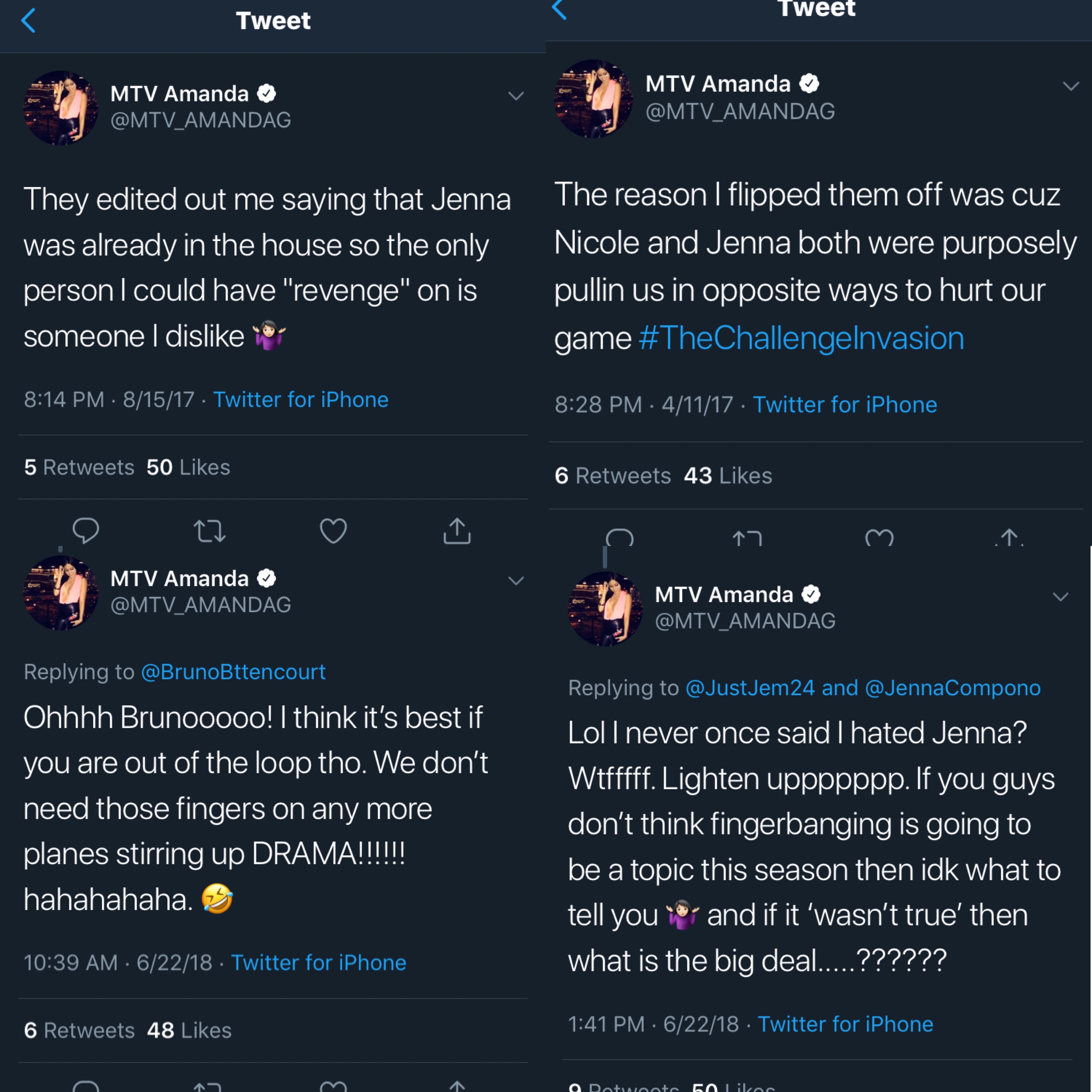The image size is (1092, 1092).
Task: Share the 4/11/17 tweet
Action: tap(1010, 537)
